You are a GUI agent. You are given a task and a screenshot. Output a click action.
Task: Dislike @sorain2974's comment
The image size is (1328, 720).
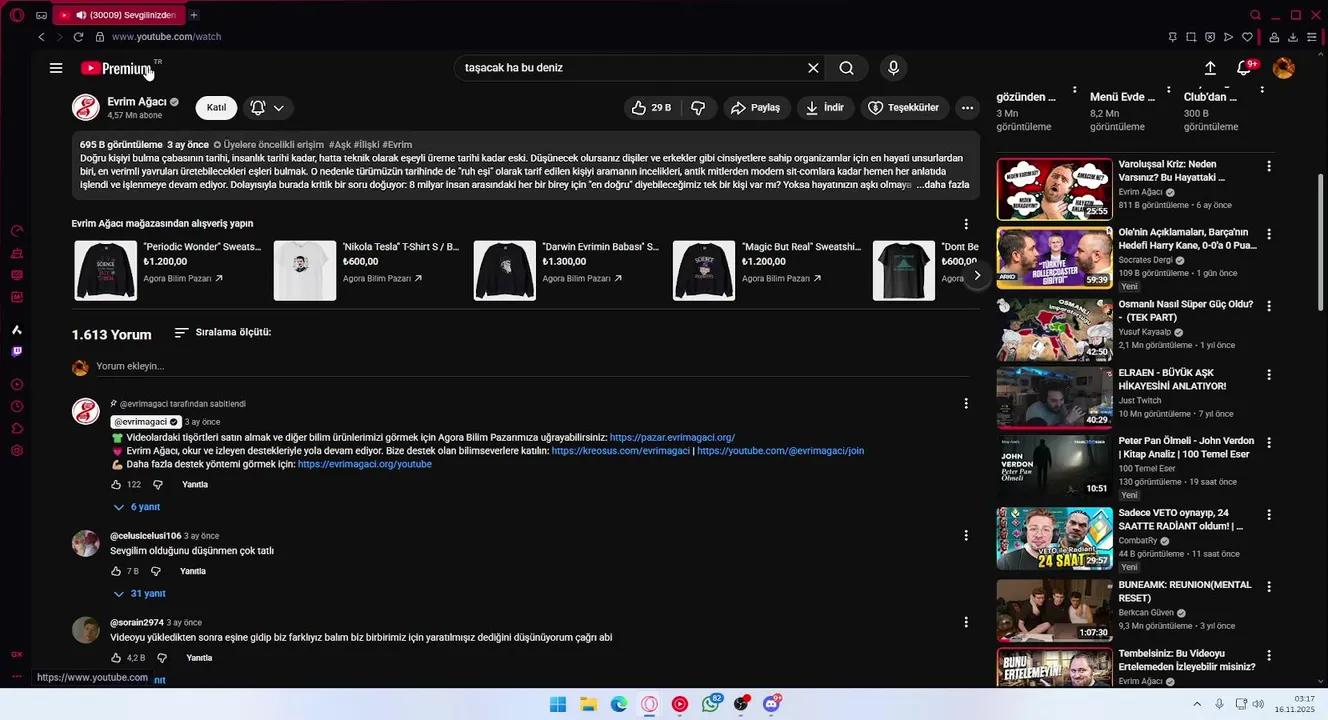(x=162, y=658)
